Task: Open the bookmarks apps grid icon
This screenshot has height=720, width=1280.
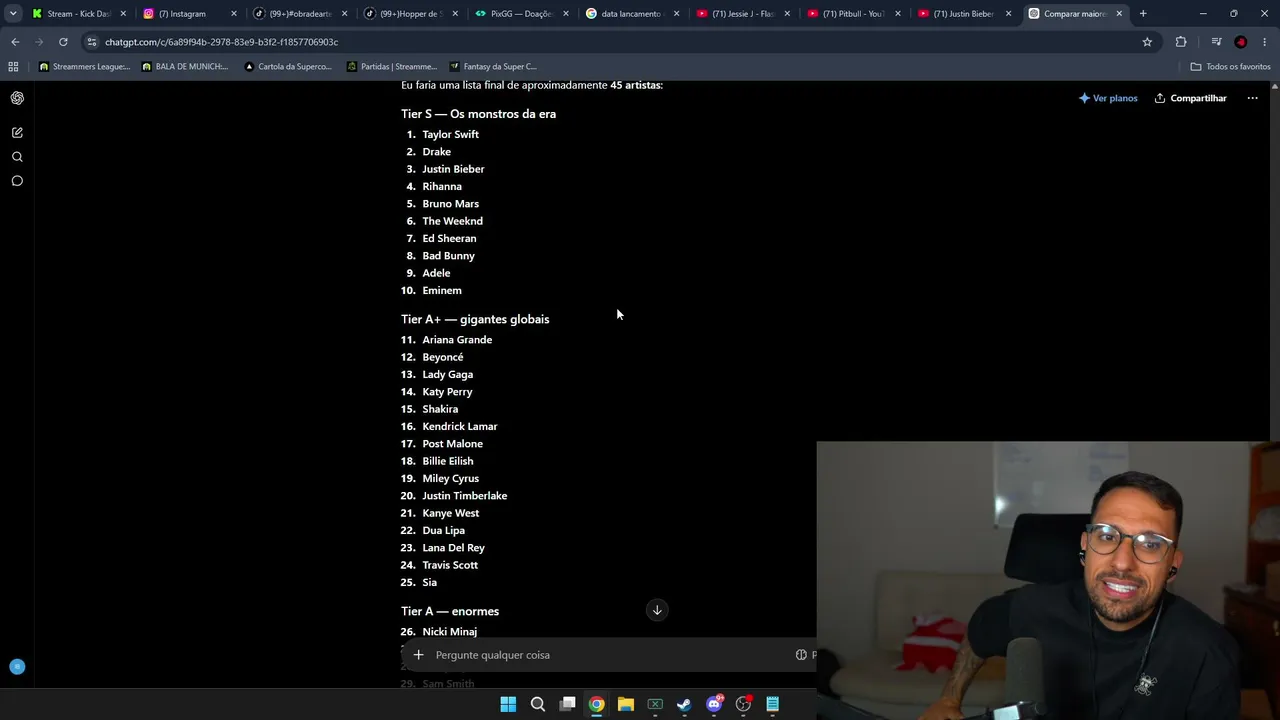Action: (13, 67)
